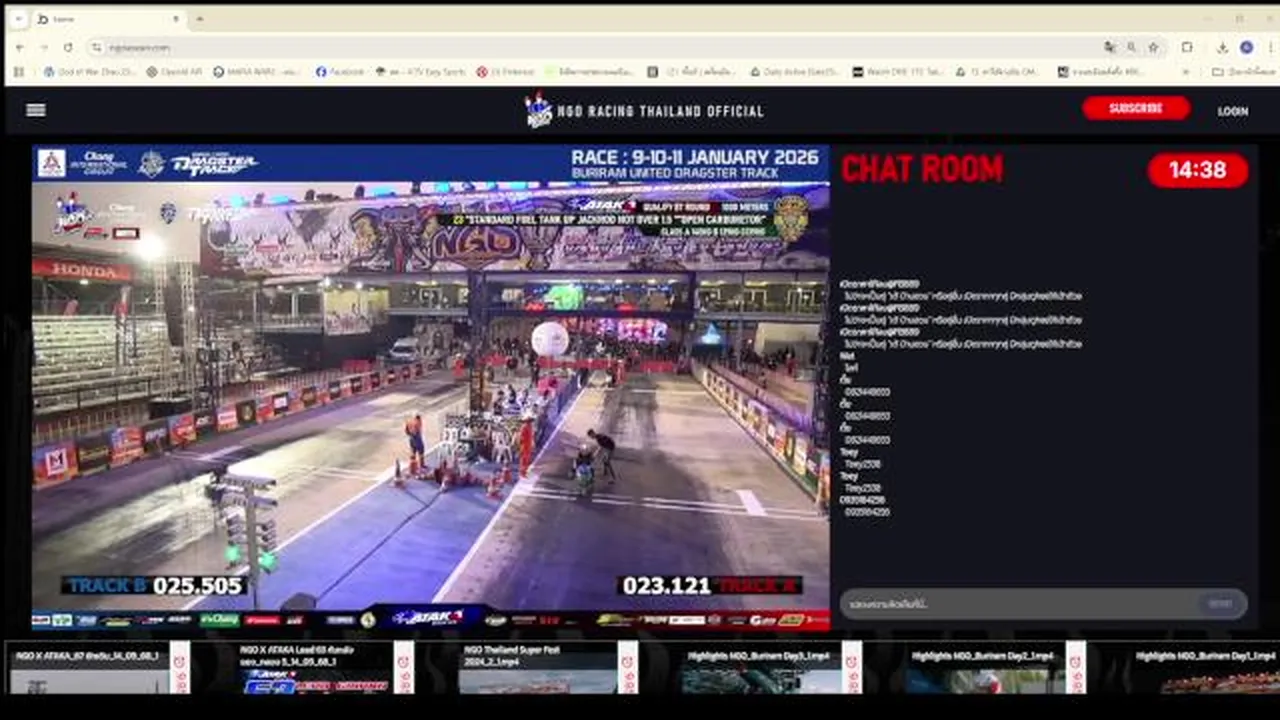This screenshot has width=1280, height=720.
Task: Open the browser profile avatar
Action: point(1246,47)
